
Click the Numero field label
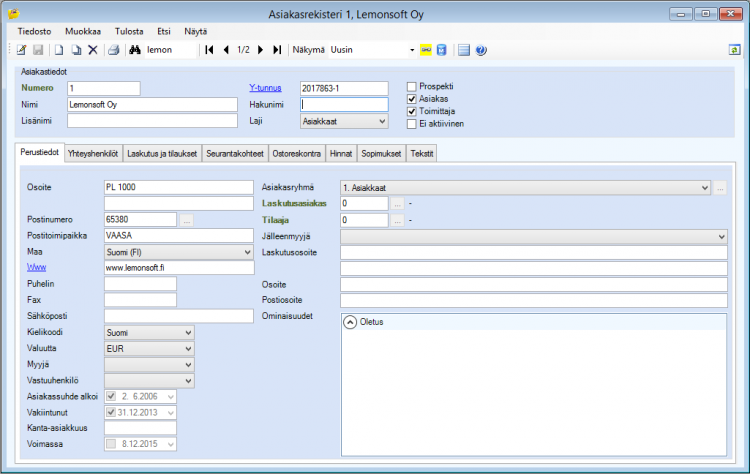point(37,88)
